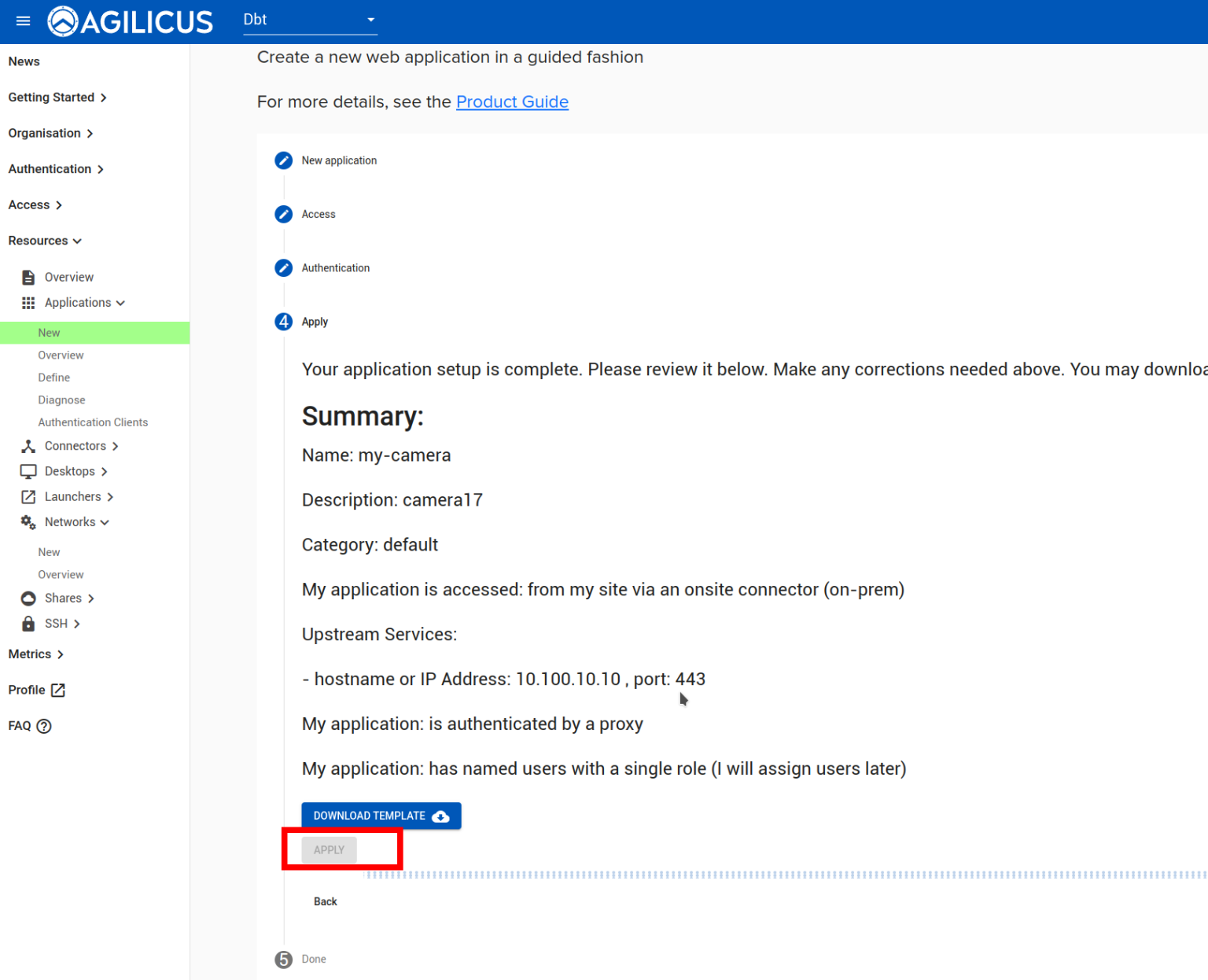
Task: Edit the Access step via its pencil icon
Action: point(283,214)
